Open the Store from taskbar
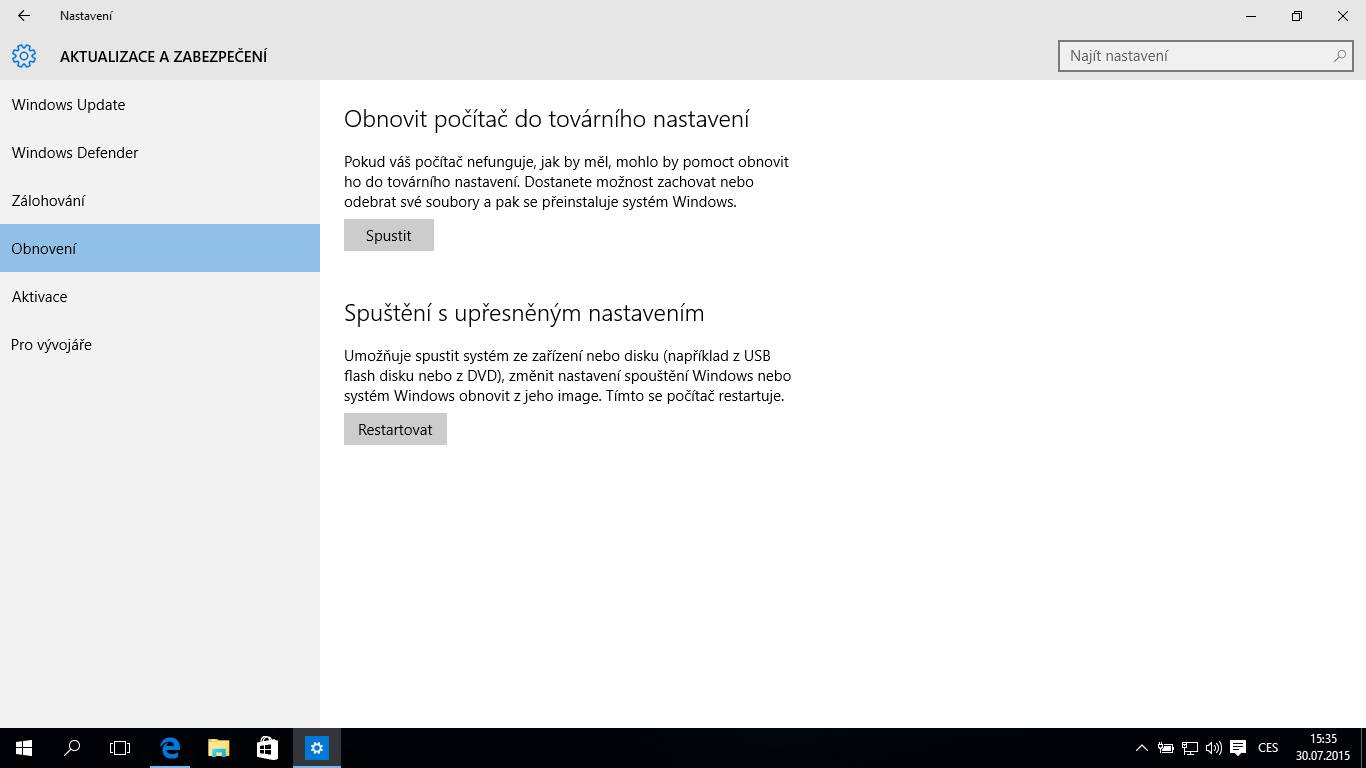 tap(267, 748)
